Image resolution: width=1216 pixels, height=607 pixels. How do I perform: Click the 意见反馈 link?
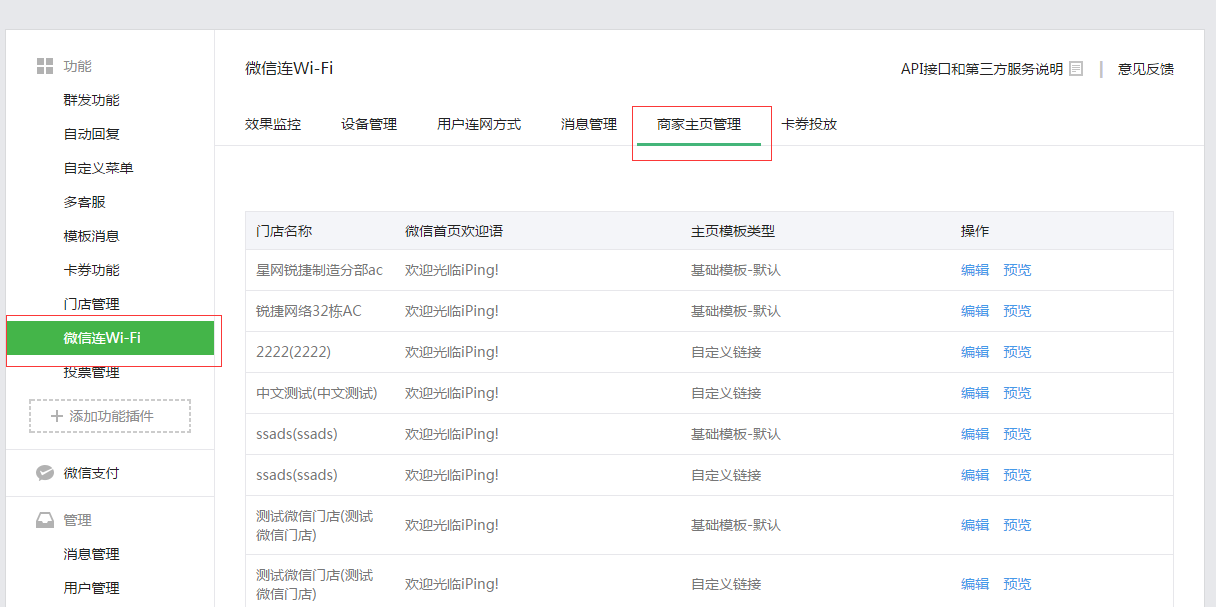(x=1146, y=69)
